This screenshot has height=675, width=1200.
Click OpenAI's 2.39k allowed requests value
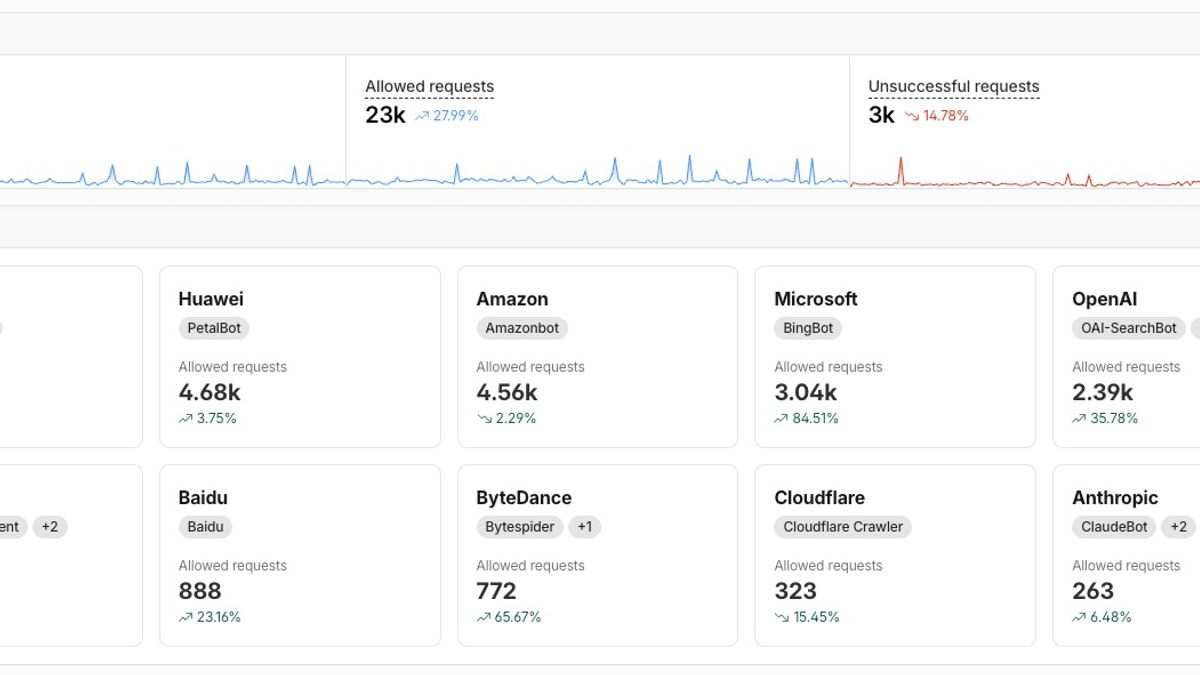(1103, 392)
